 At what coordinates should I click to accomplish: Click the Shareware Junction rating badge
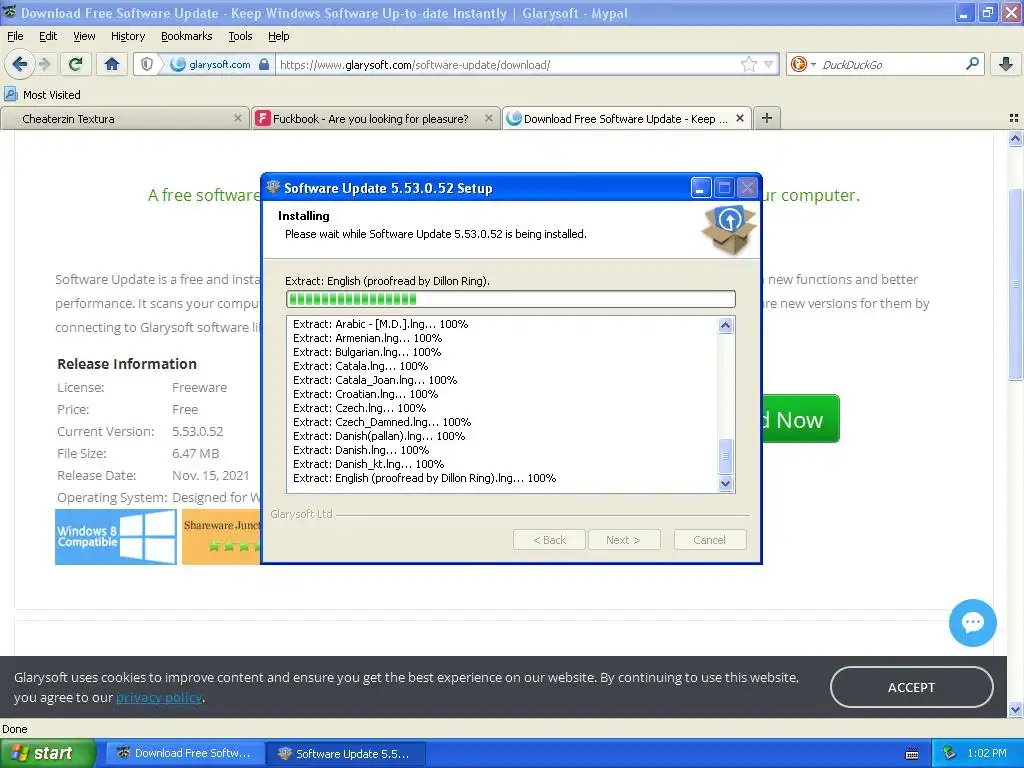point(221,537)
